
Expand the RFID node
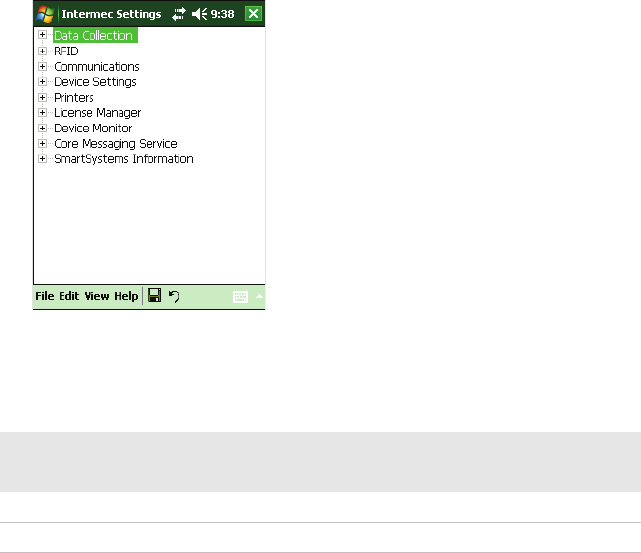pyautogui.click(x=43, y=51)
